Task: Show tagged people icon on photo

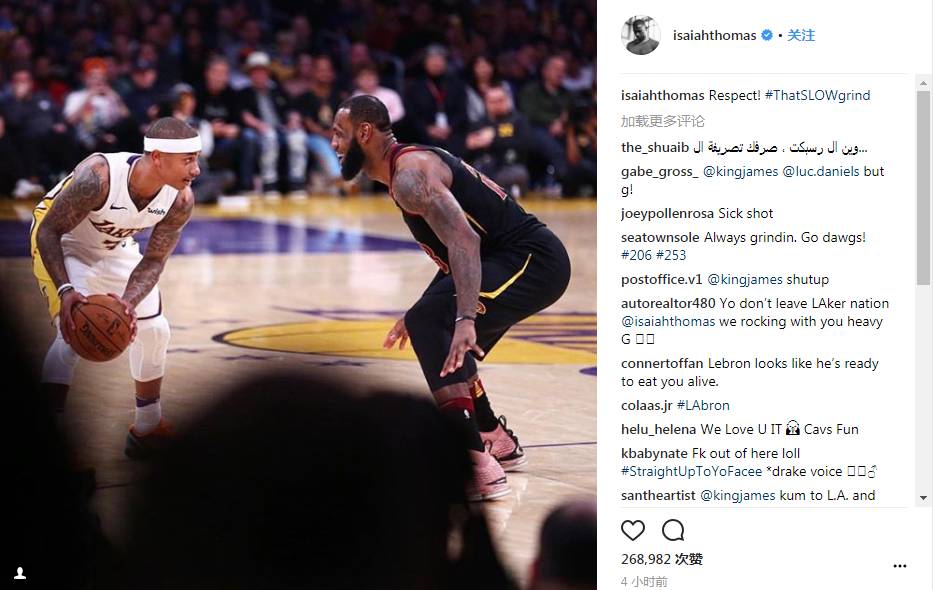Action: (20, 573)
